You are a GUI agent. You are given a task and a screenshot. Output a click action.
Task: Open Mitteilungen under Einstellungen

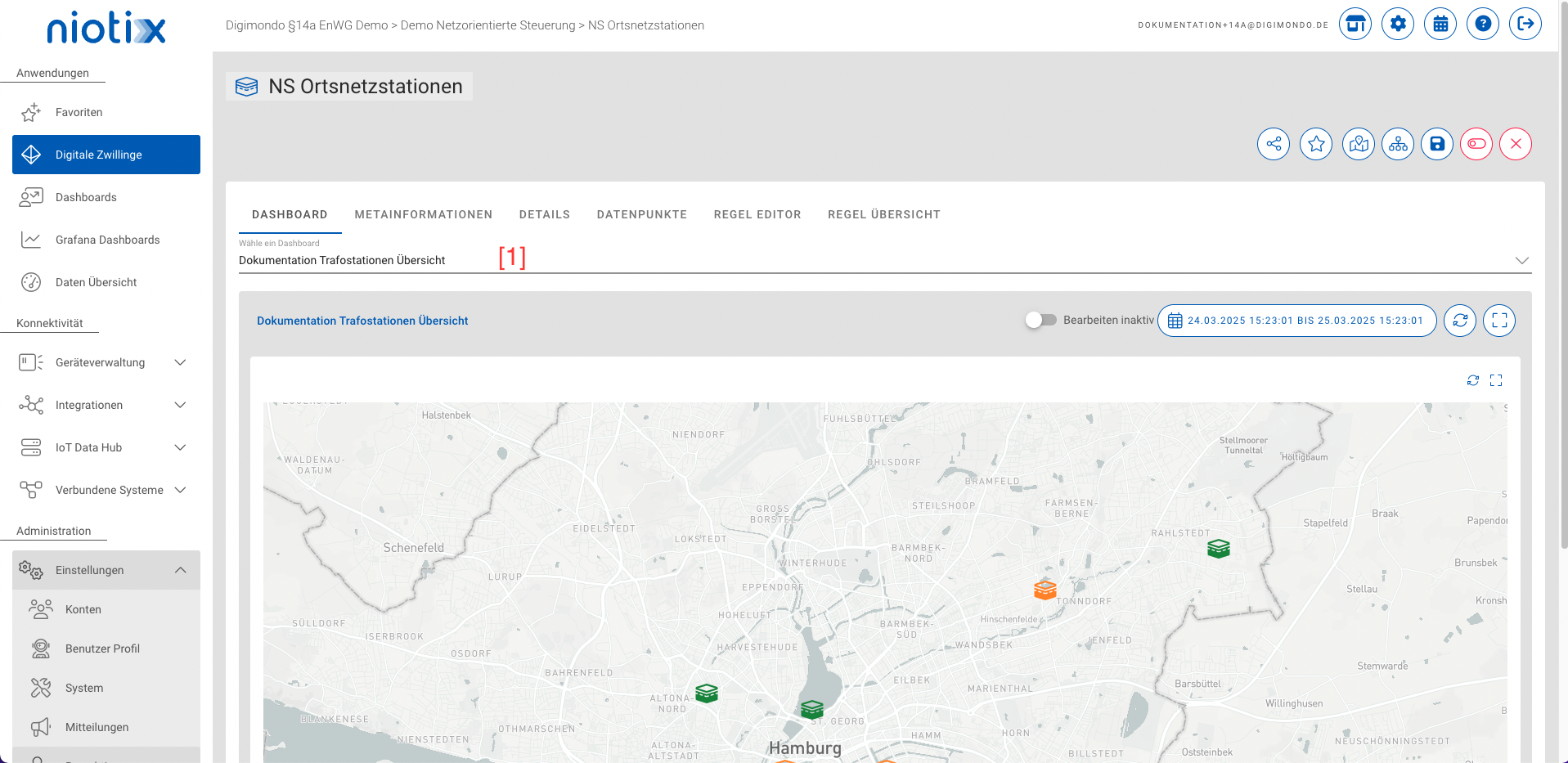tap(106, 727)
